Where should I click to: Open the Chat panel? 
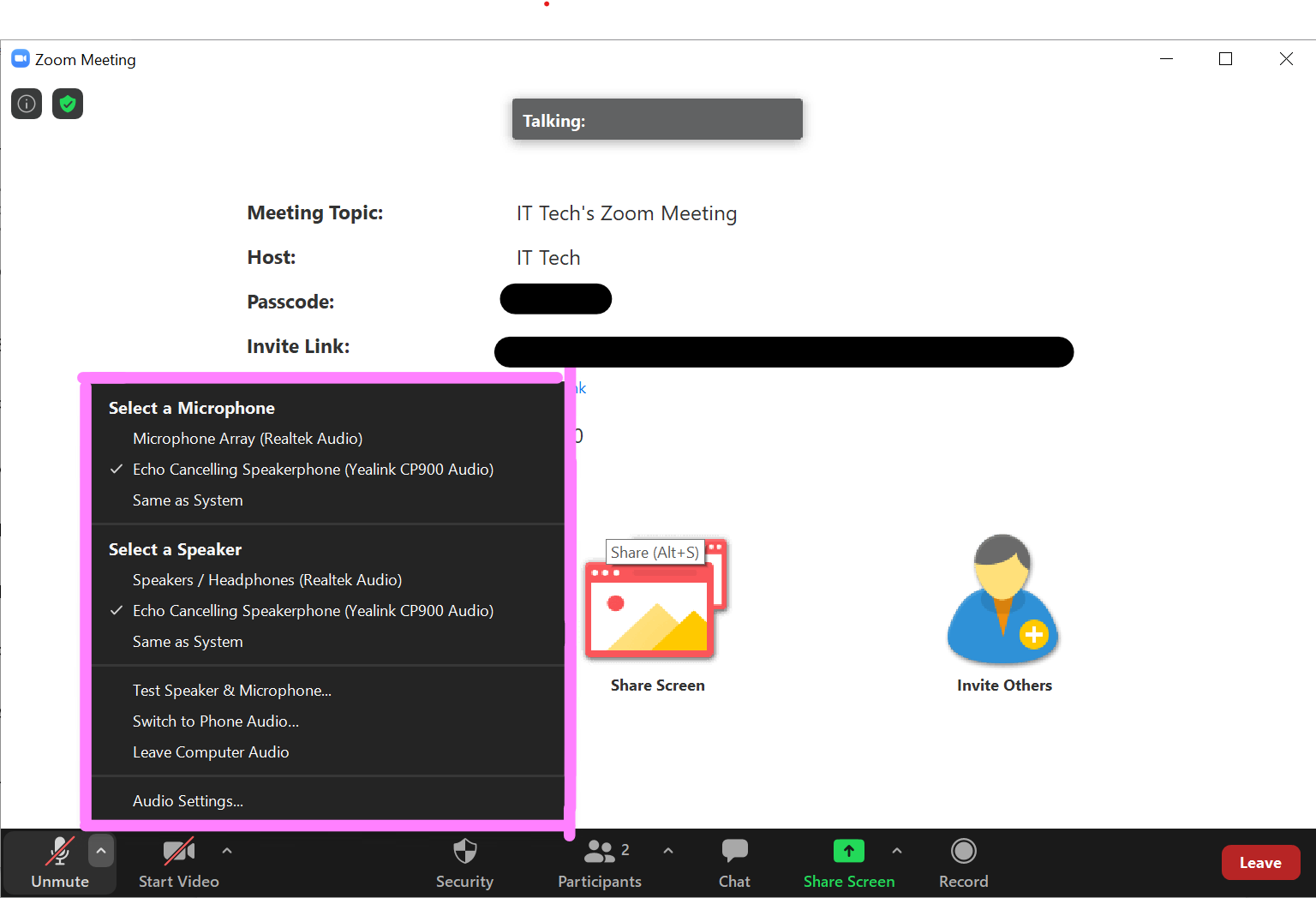coord(734,863)
